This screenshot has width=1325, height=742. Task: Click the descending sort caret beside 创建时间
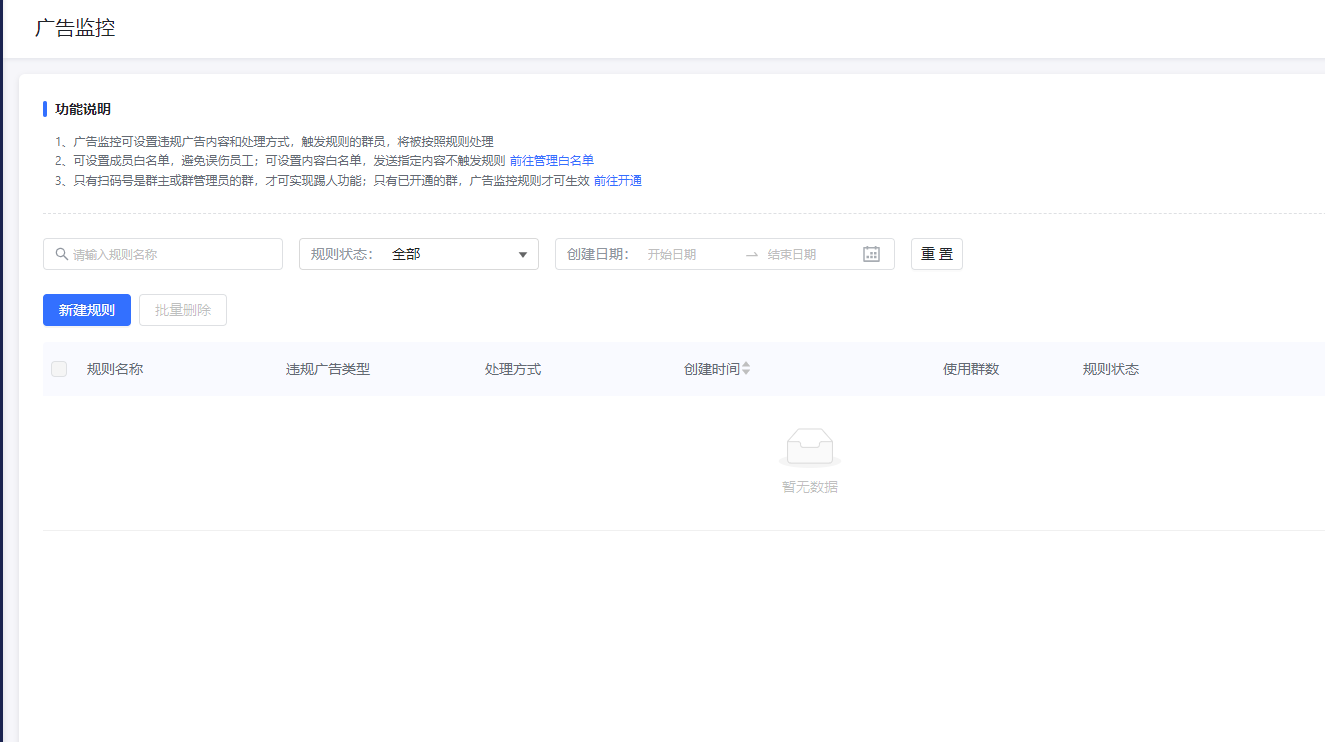click(x=746, y=373)
